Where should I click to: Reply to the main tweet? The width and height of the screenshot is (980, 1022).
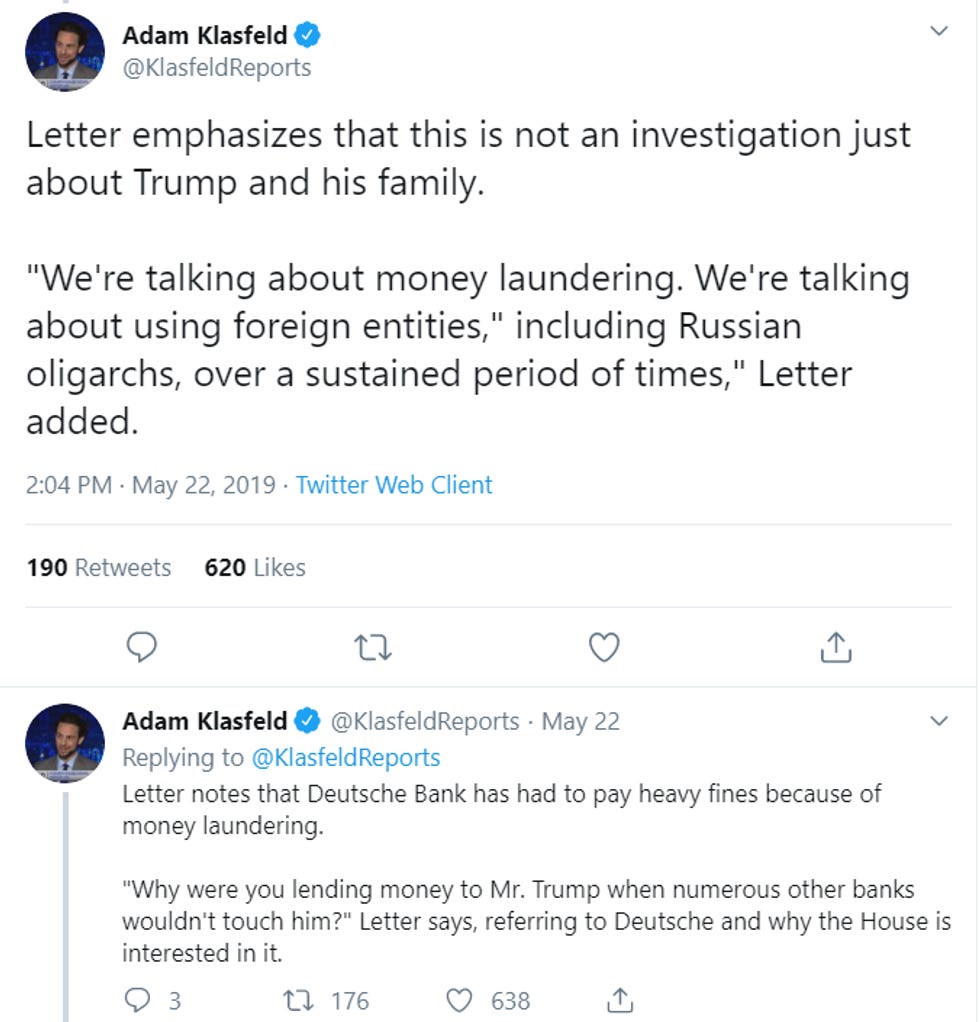(143, 649)
